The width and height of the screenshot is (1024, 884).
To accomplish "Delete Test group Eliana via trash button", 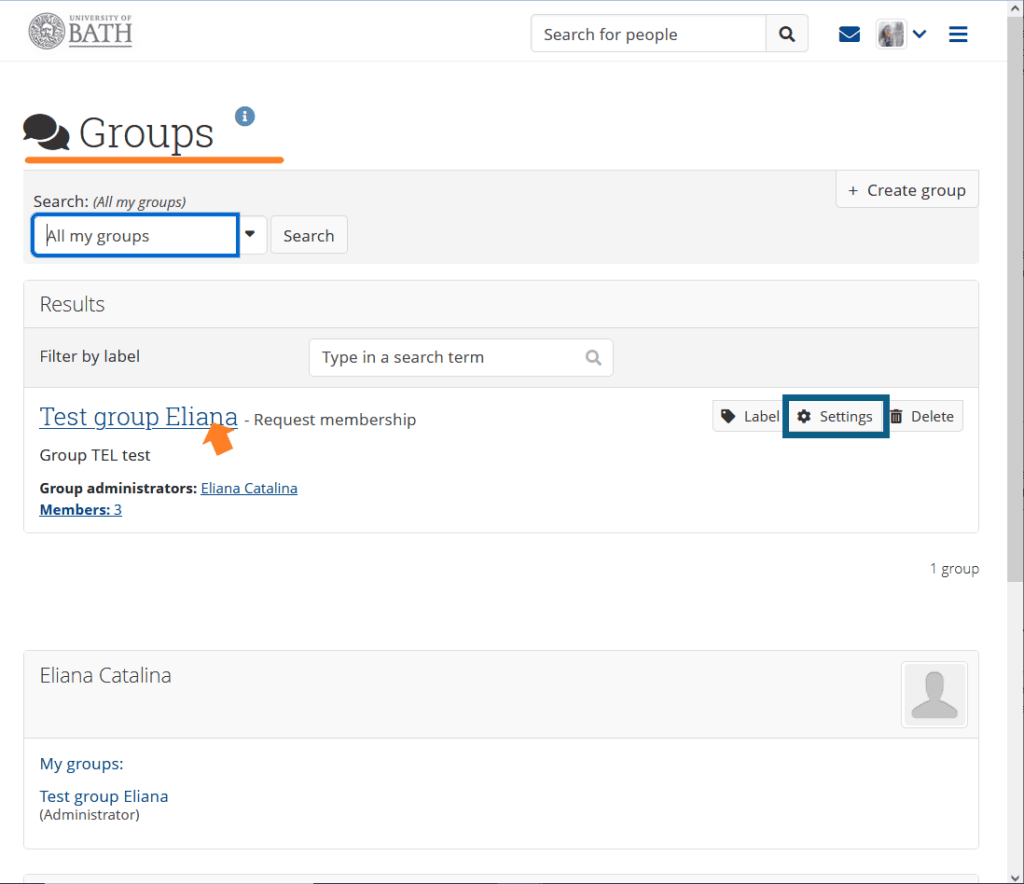I will point(922,416).
